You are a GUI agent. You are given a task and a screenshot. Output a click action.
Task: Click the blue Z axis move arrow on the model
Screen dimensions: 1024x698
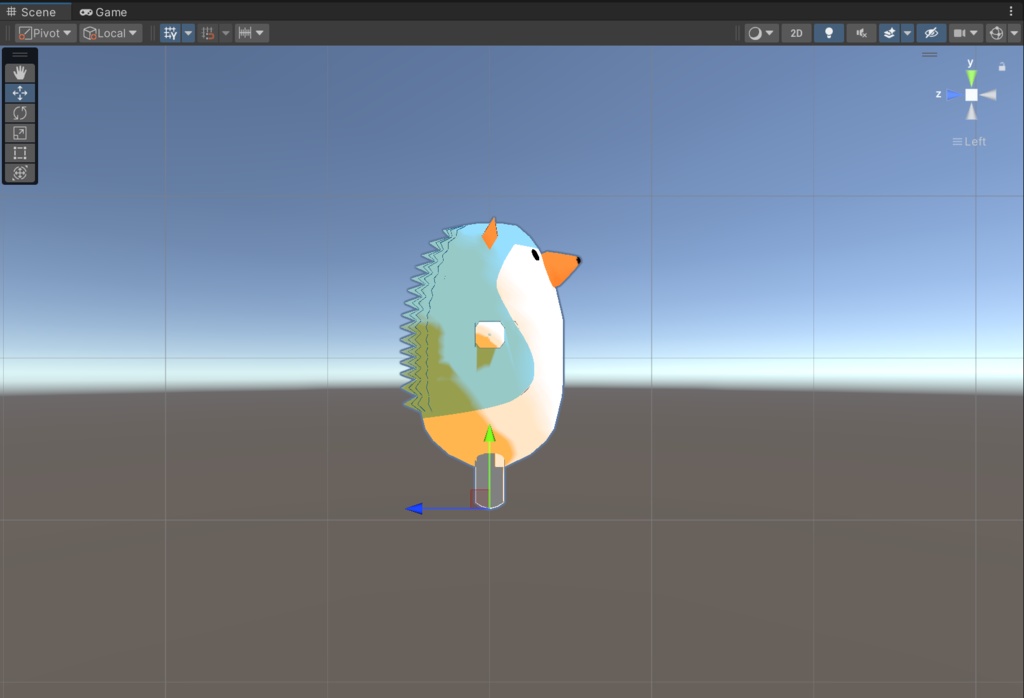(x=414, y=508)
